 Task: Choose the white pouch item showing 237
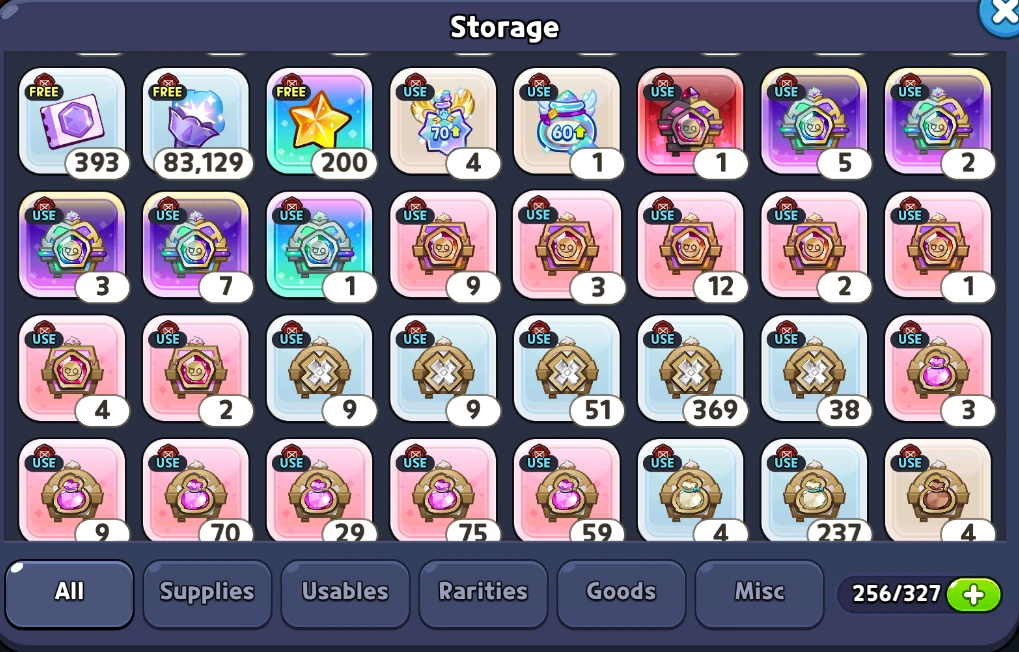click(814, 490)
